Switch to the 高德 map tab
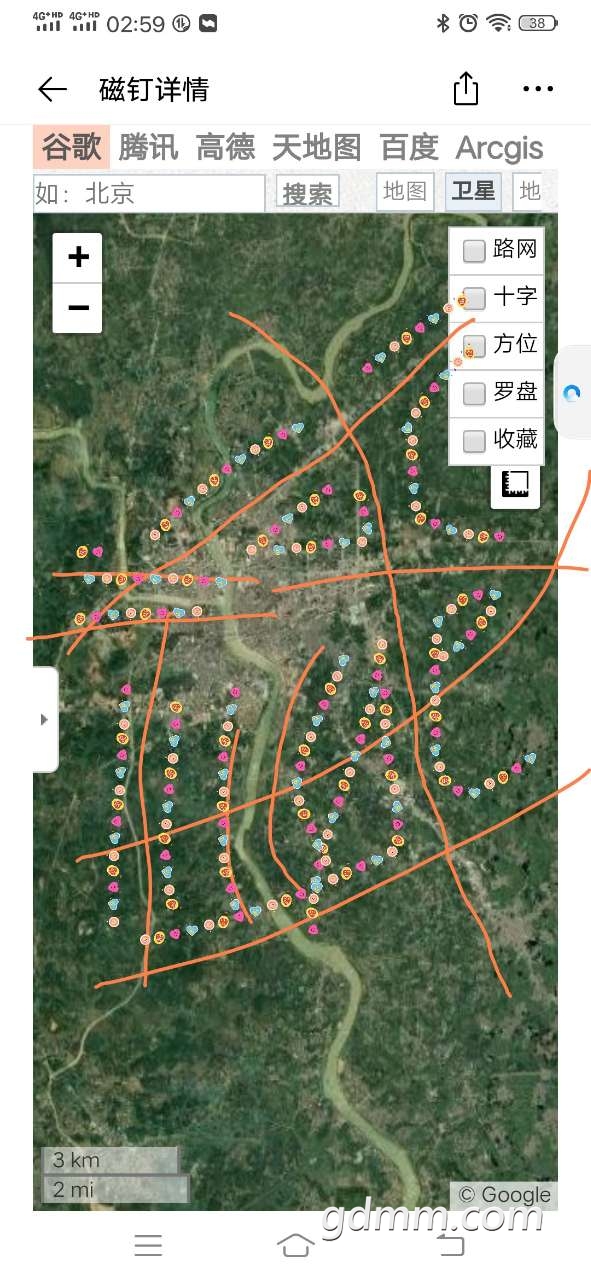This screenshot has height=1280, width=591. (x=226, y=148)
